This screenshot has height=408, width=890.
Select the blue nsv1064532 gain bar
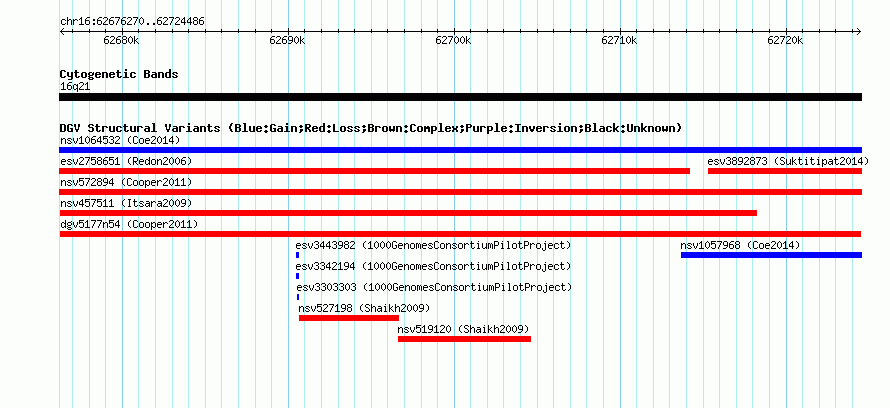[460, 150]
